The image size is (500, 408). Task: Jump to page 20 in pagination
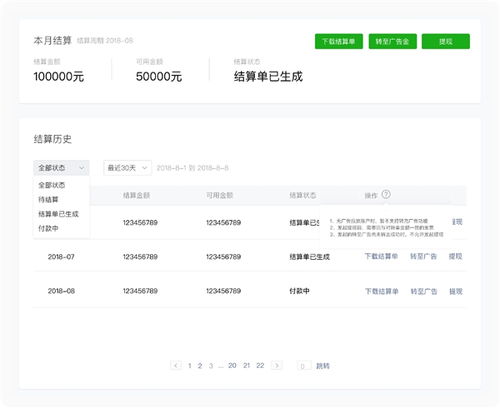[x=232, y=365]
